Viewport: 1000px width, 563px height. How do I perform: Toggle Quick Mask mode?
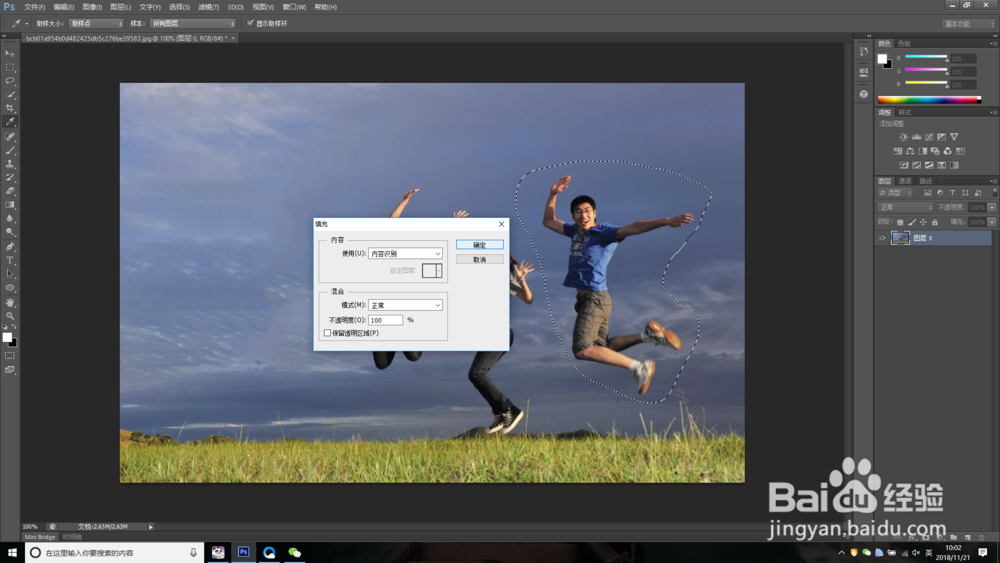(10, 356)
